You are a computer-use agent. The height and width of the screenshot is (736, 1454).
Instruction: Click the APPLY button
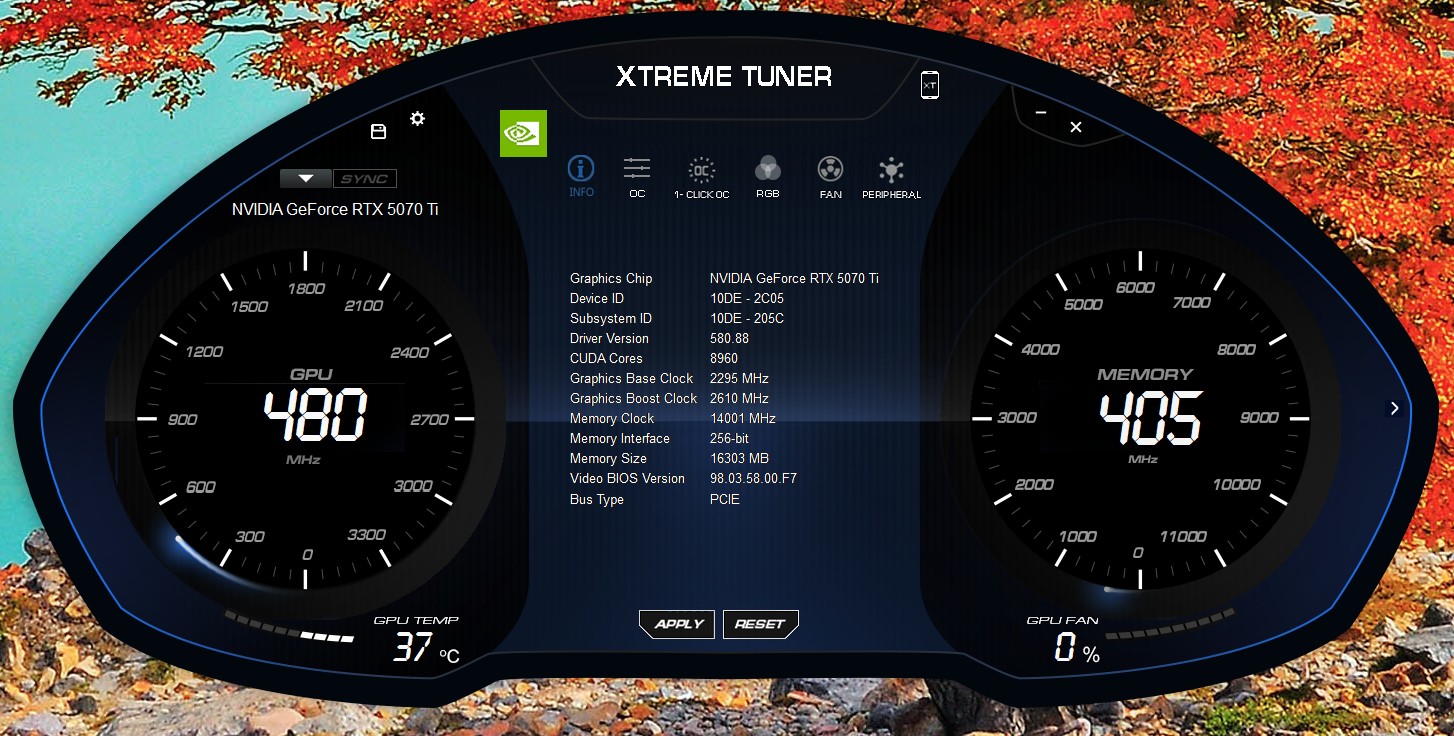[678, 624]
